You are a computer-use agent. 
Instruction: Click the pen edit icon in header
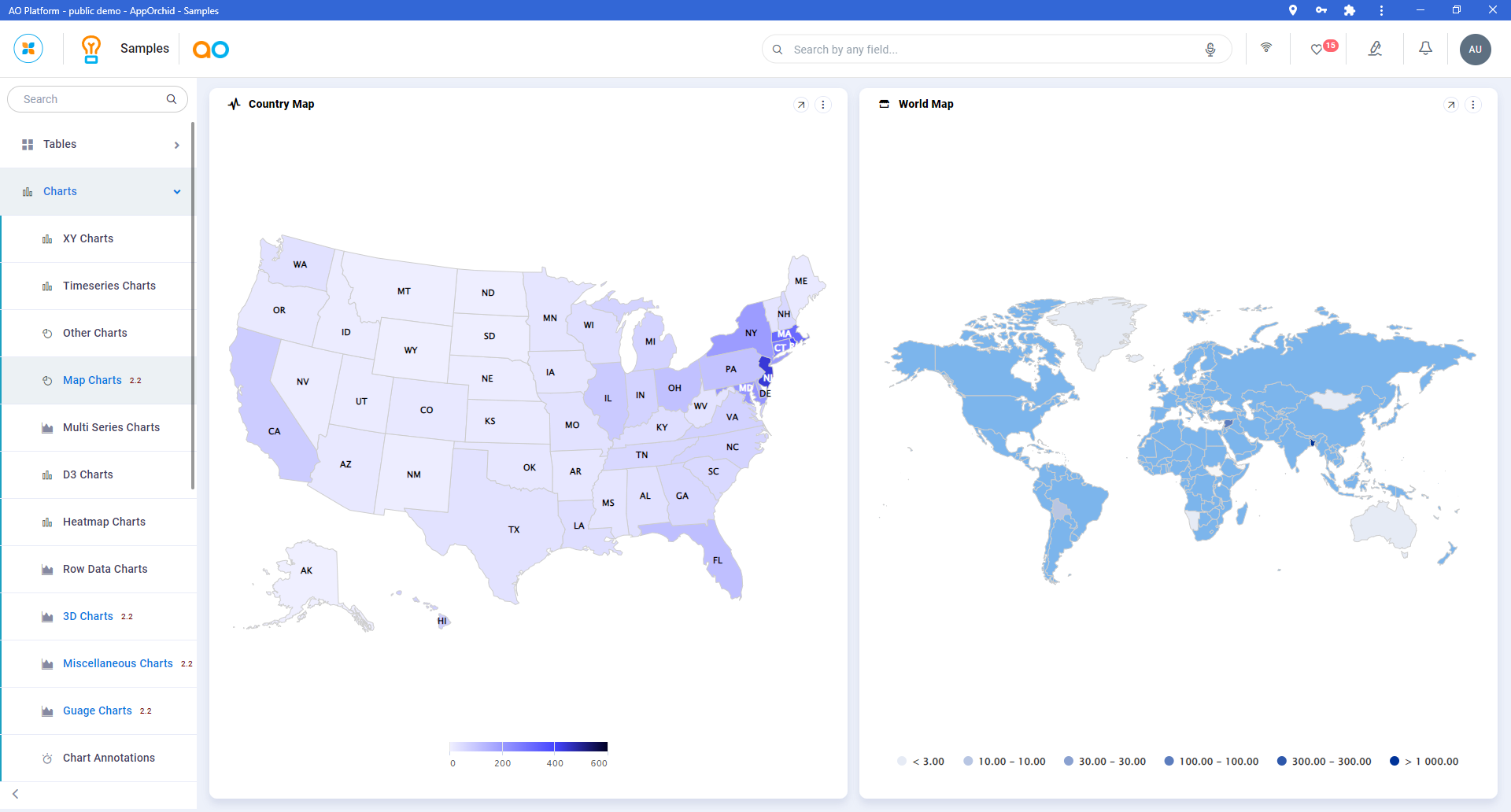[x=1375, y=49]
